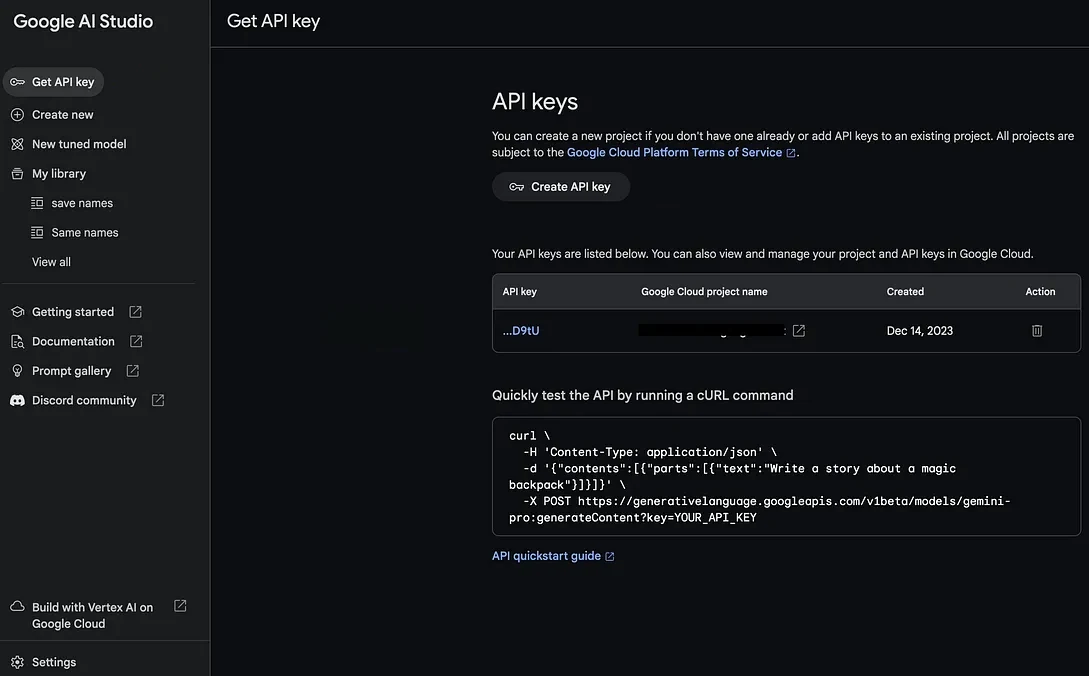Click the New tuned model icon
Viewport: 1089px width, 676px height.
coord(17,144)
